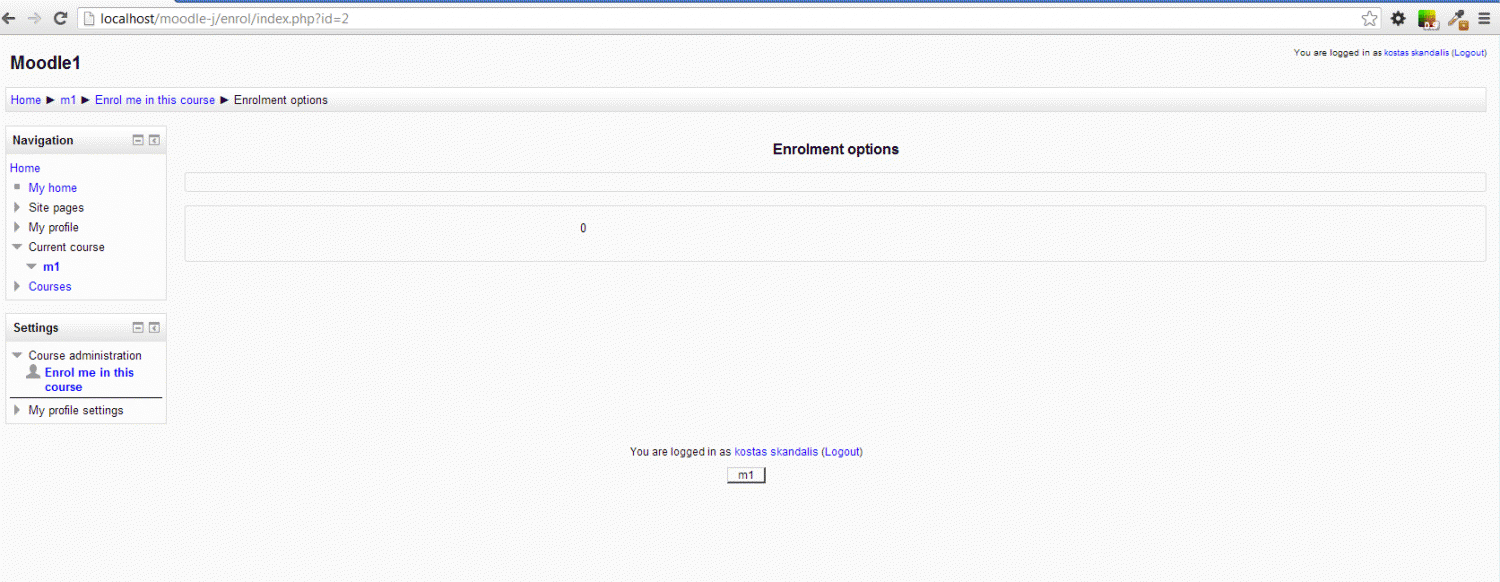This screenshot has height=582, width=1500.
Task: Expand the Site pages tree node
Action: (x=17, y=207)
